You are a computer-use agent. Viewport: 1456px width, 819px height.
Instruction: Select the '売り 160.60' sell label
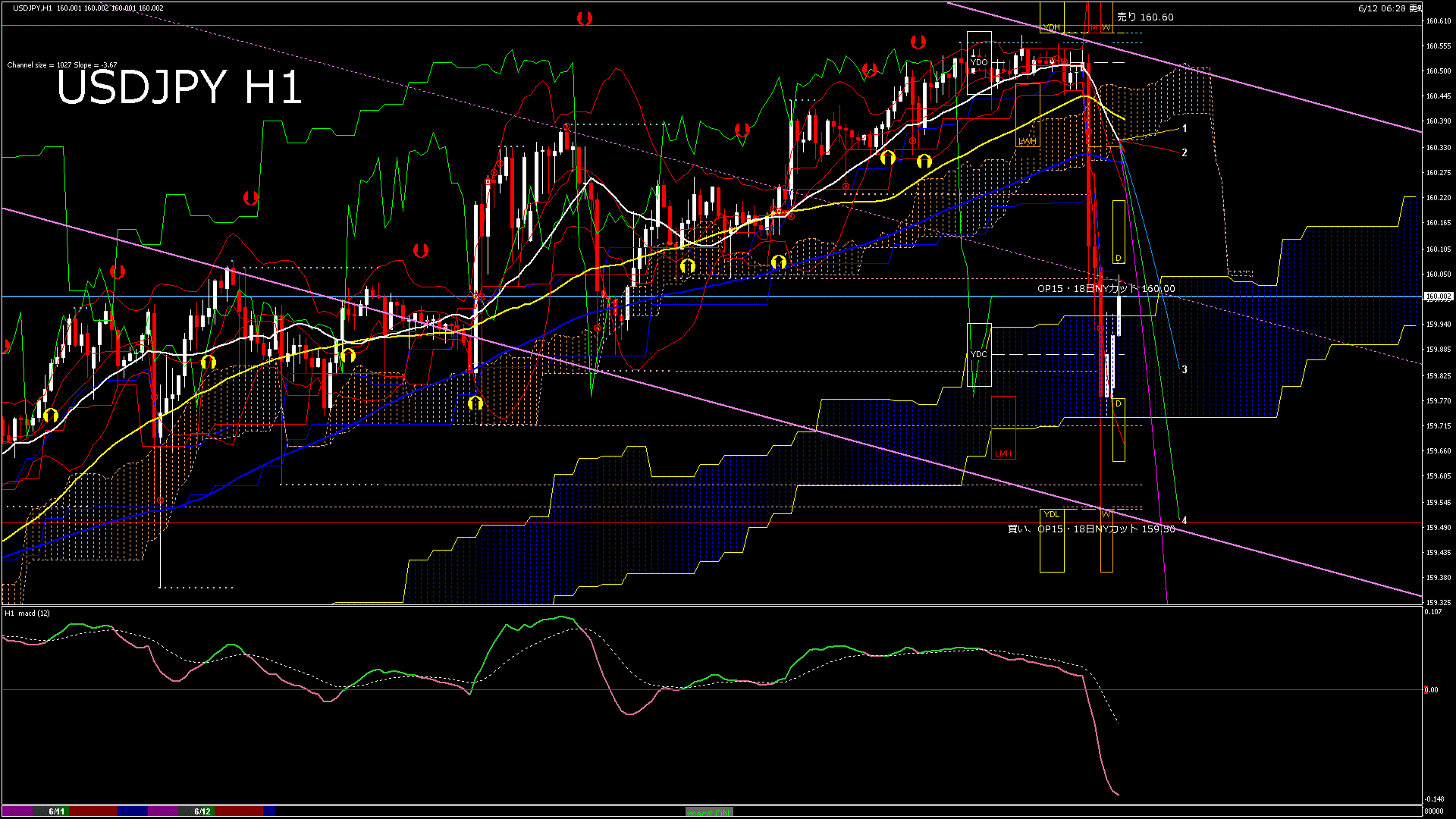click(1145, 17)
